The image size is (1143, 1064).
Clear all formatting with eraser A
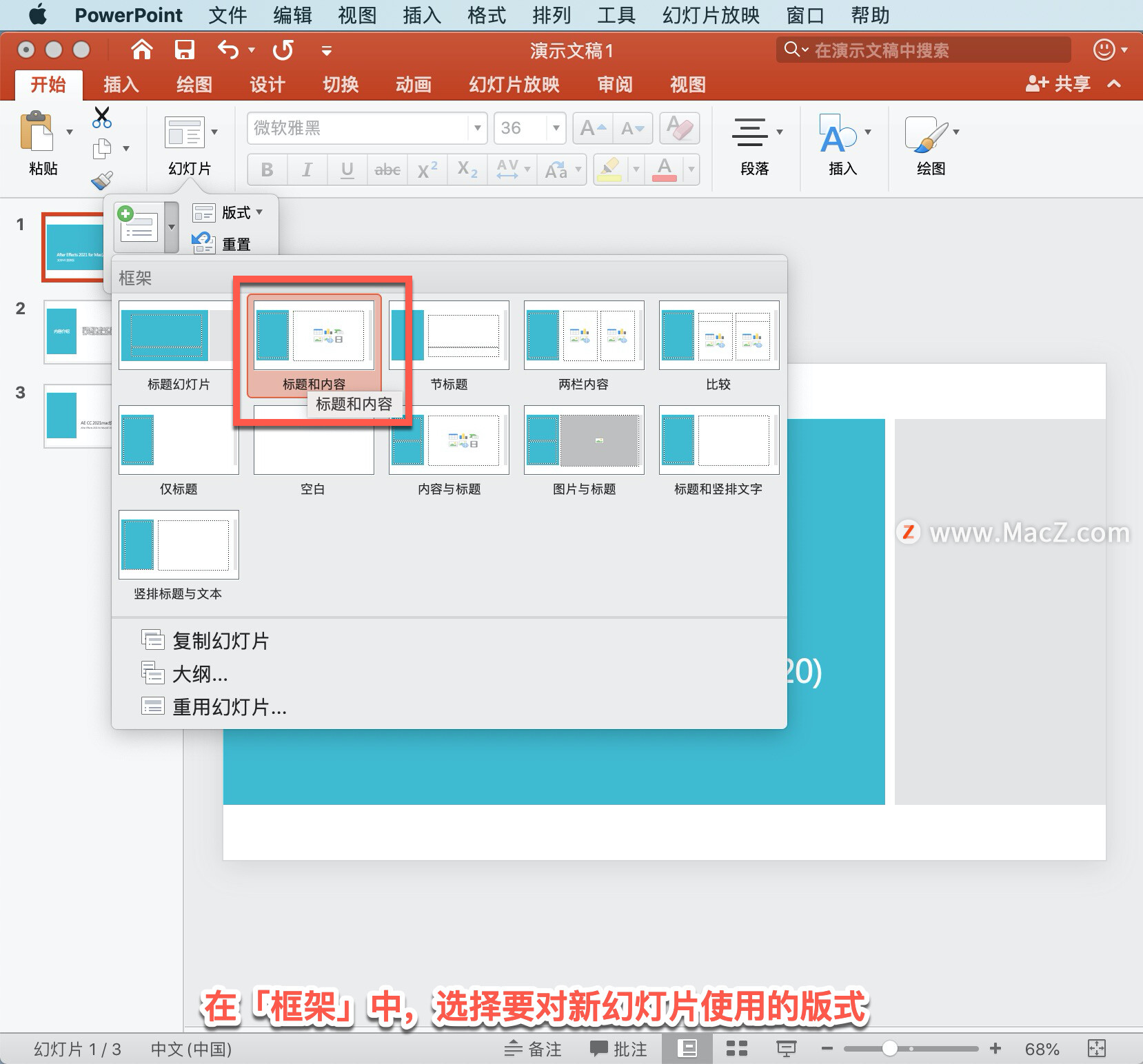680,128
